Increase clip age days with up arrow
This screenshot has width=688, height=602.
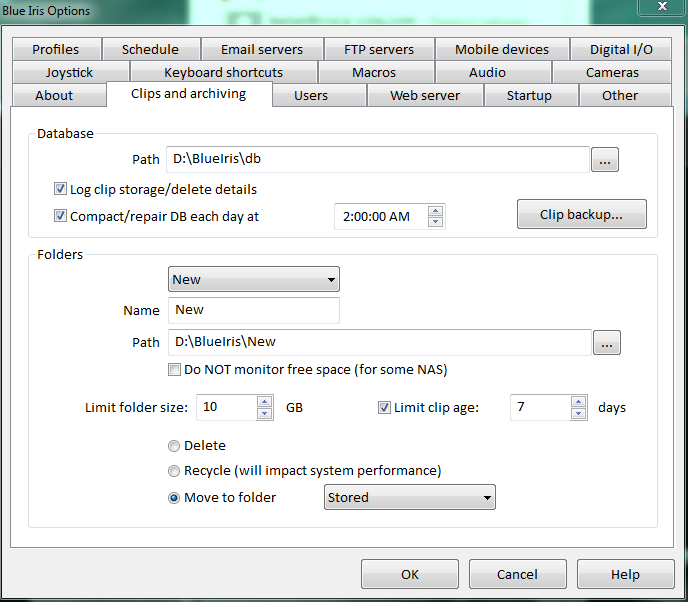(579, 401)
